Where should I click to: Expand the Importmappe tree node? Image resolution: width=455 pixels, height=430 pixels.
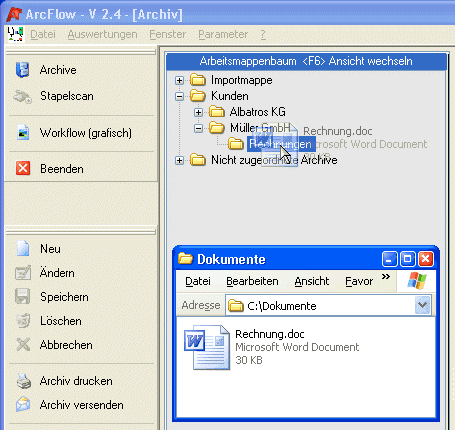(179, 80)
